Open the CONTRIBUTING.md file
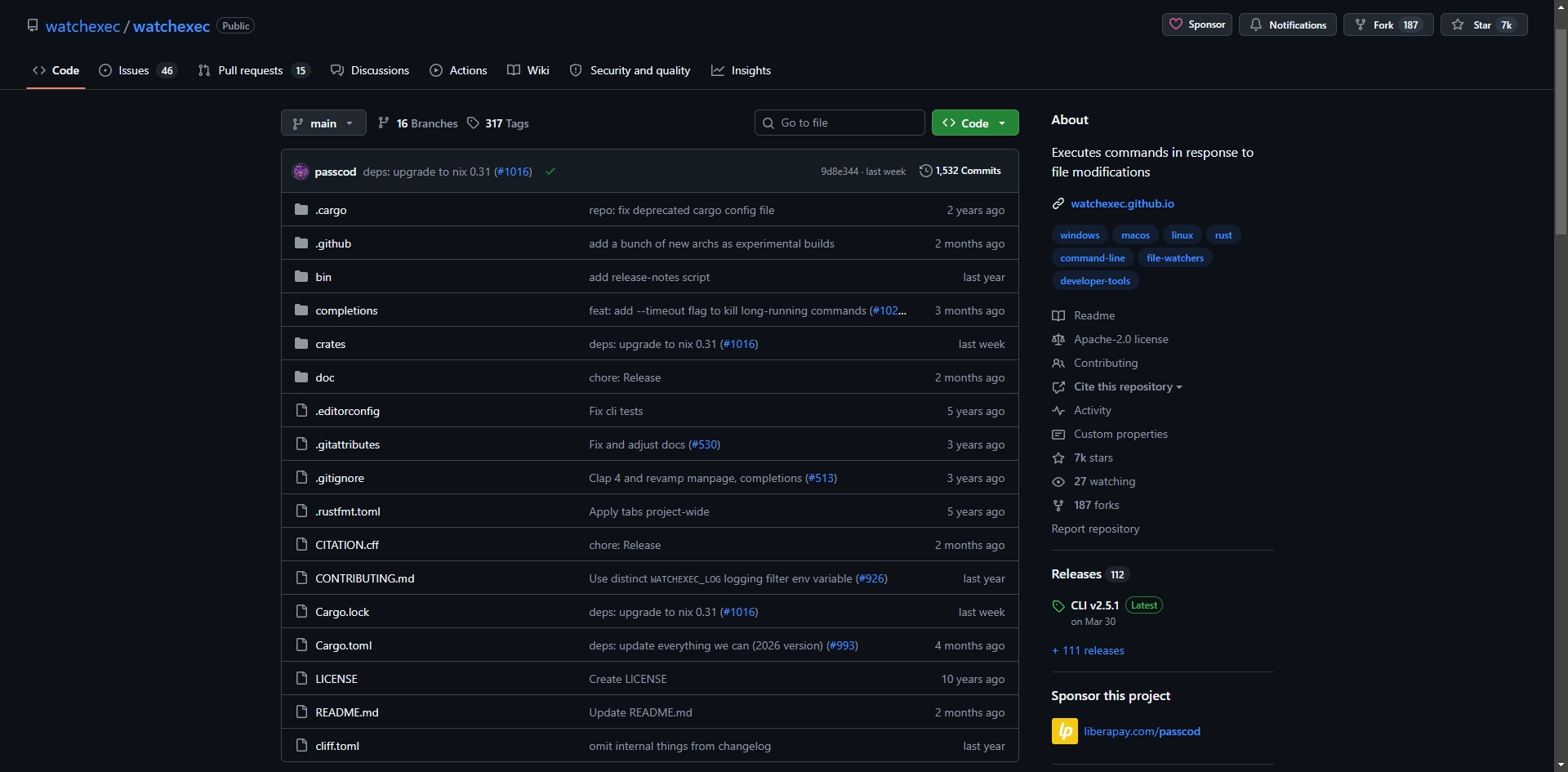The height and width of the screenshot is (772, 1568). pos(365,578)
